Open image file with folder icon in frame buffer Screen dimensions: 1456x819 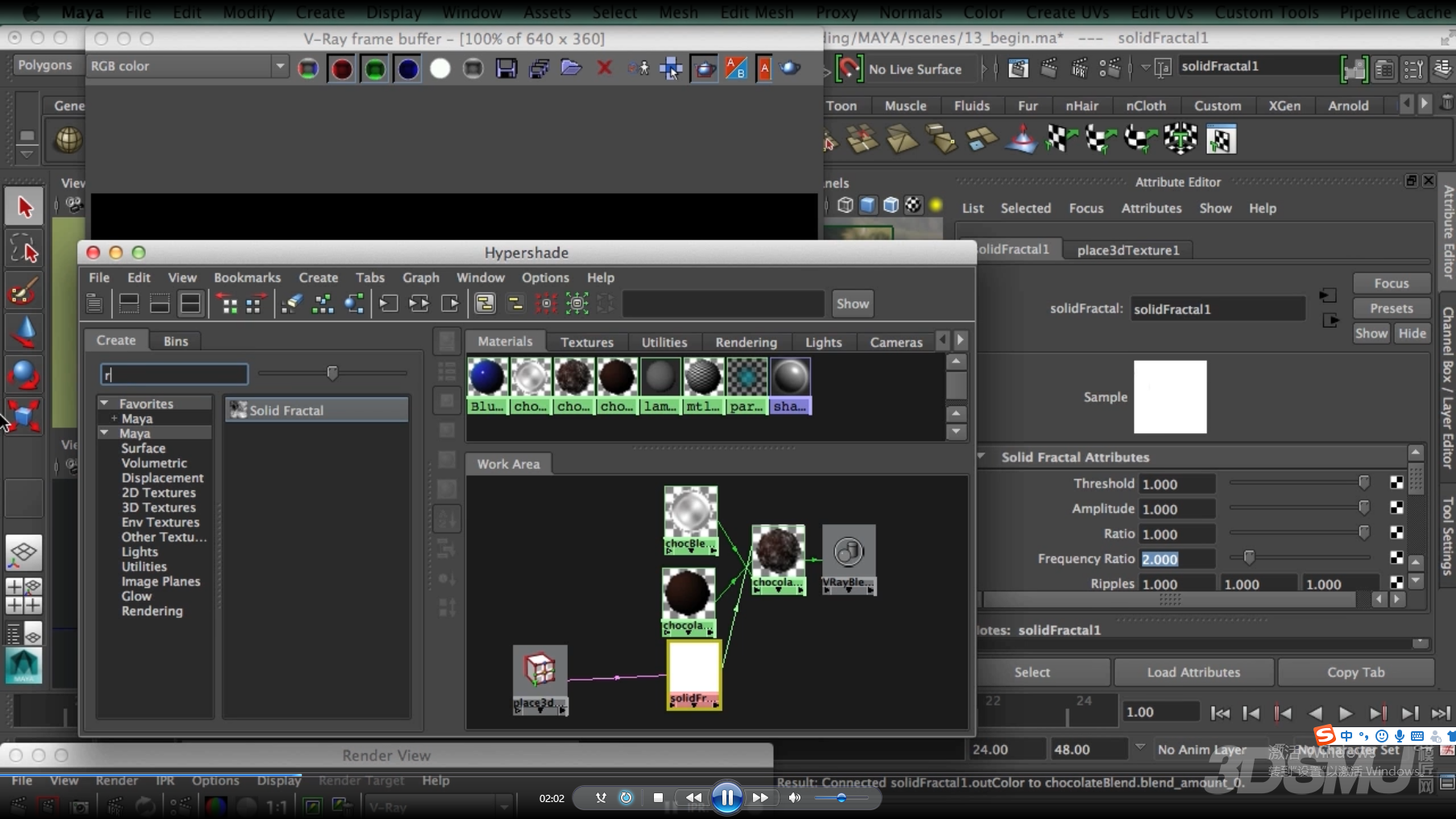click(x=571, y=68)
